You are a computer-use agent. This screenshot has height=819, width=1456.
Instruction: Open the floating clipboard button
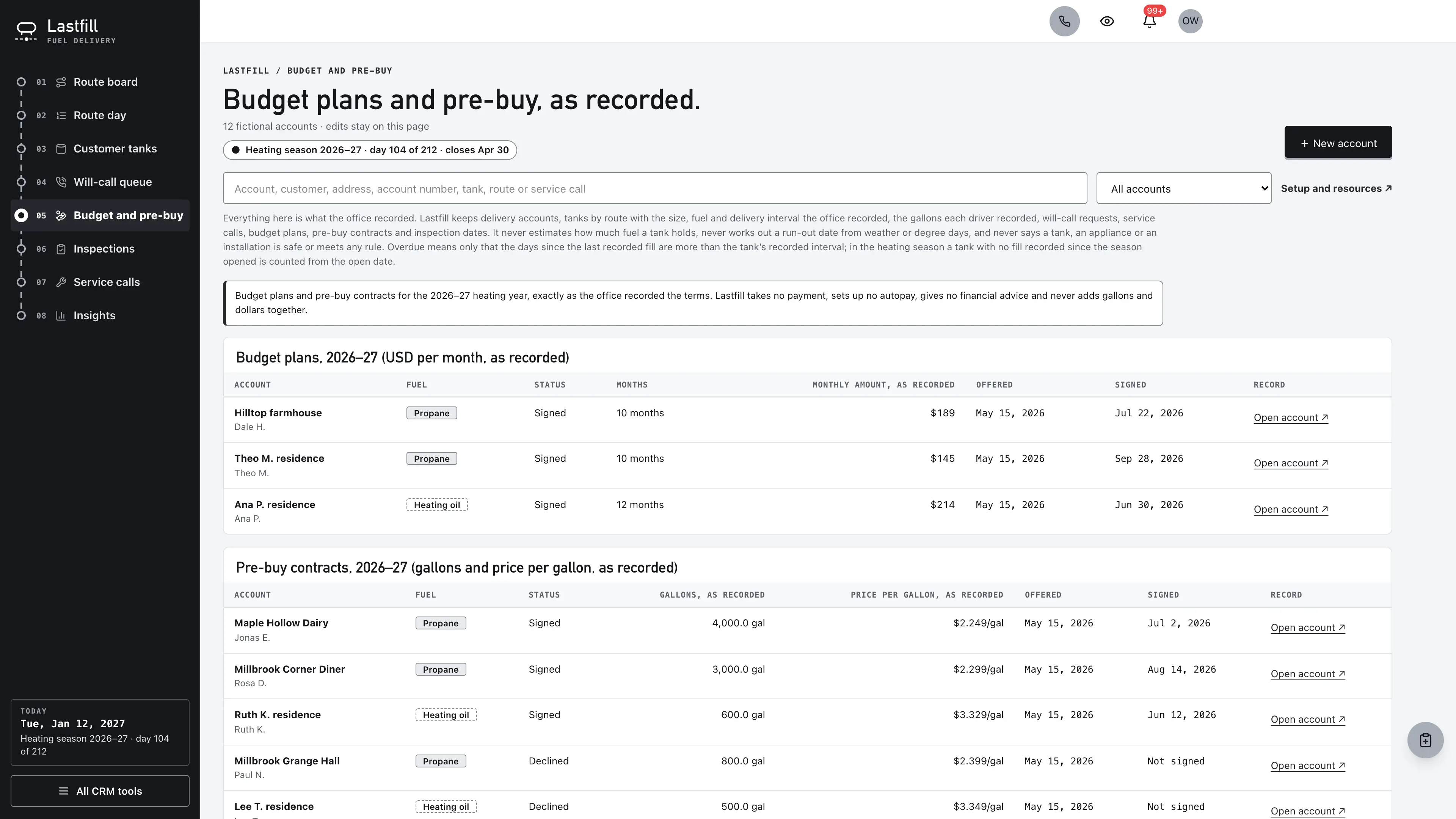coord(1425,740)
